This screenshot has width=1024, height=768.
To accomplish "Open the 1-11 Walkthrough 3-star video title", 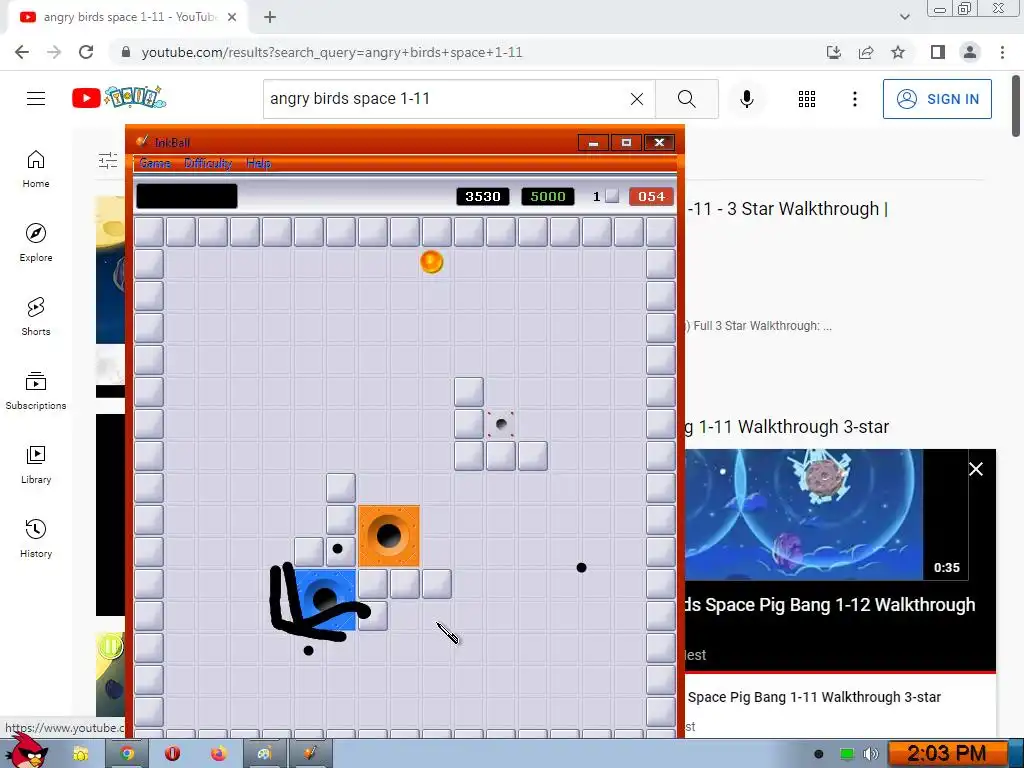I will tap(786, 426).
